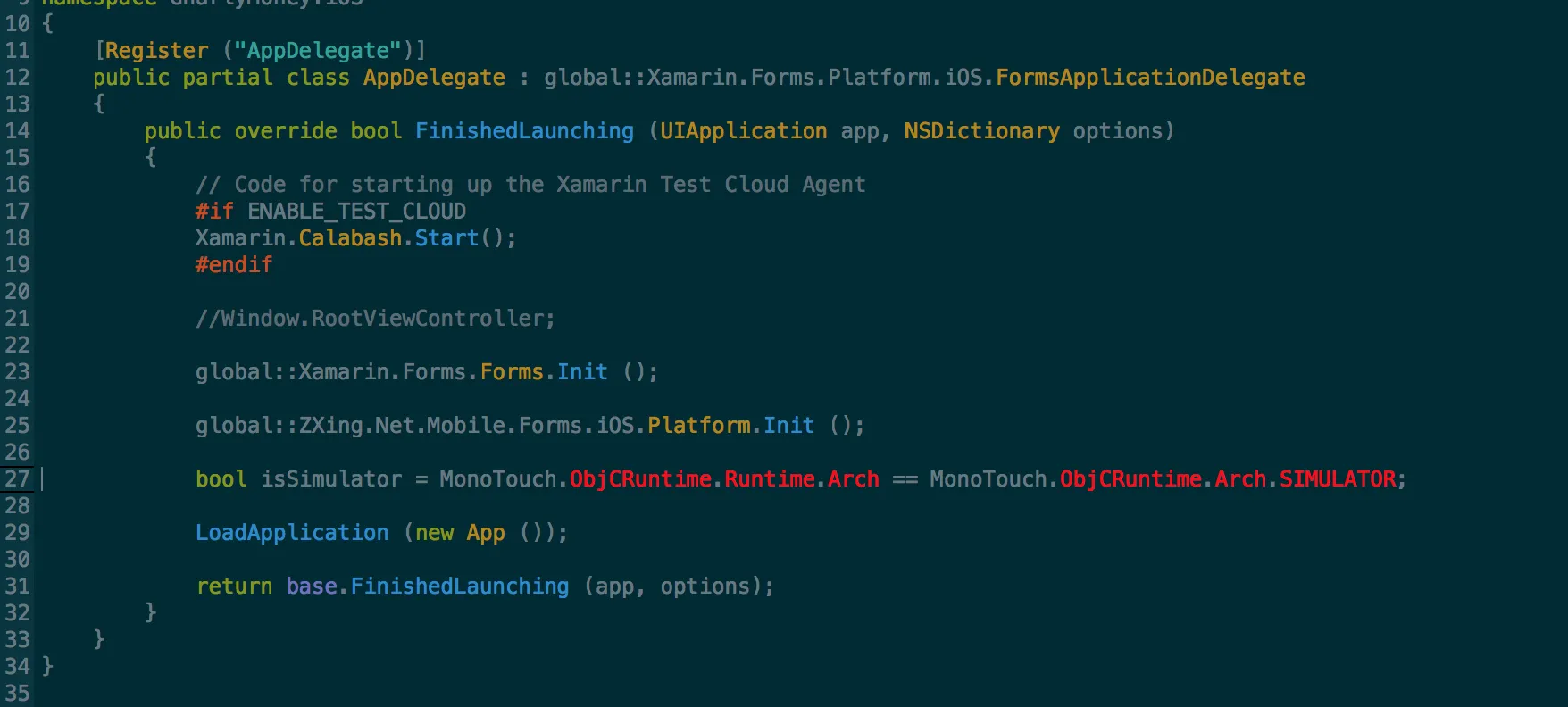The width and height of the screenshot is (1568, 707).
Task: Click the 'class' keyword on line 12
Action: [318, 78]
